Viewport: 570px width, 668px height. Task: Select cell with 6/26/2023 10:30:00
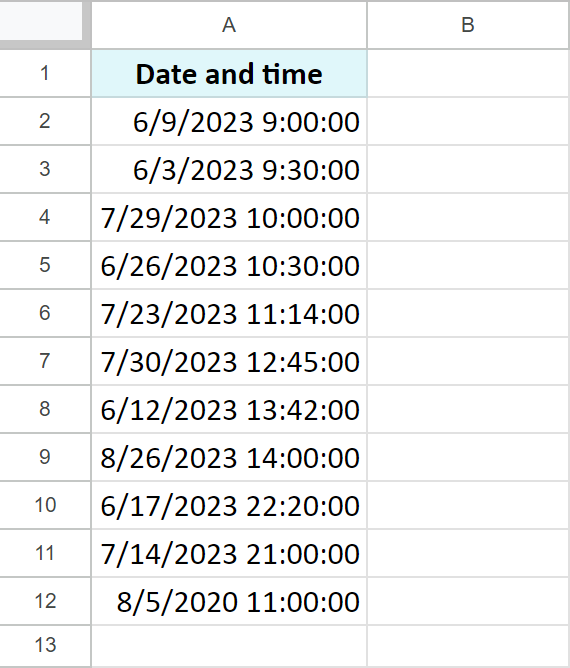(x=229, y=265)
